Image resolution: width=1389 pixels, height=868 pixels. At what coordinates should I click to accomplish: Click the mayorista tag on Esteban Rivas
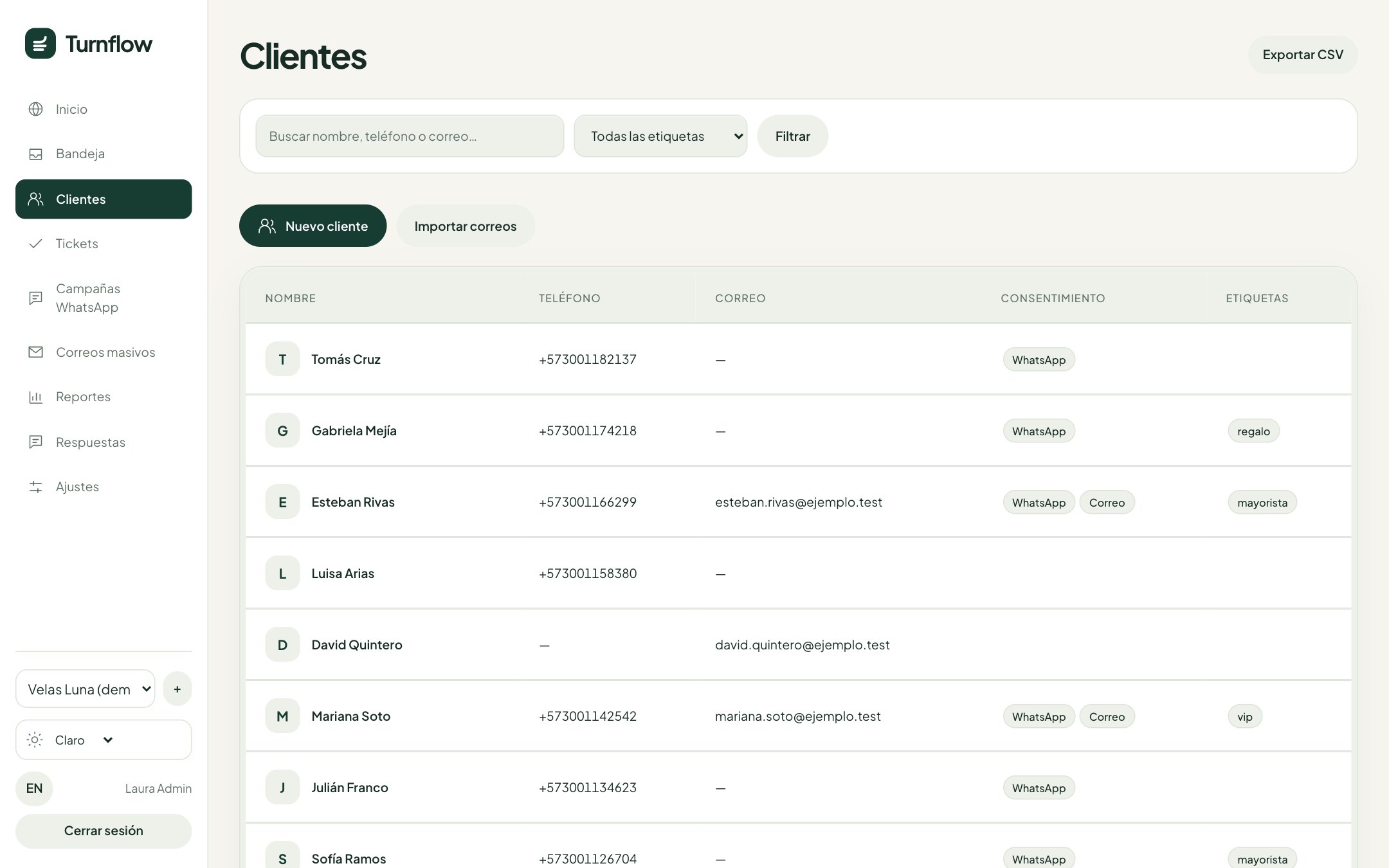(x=1262, y=503)
